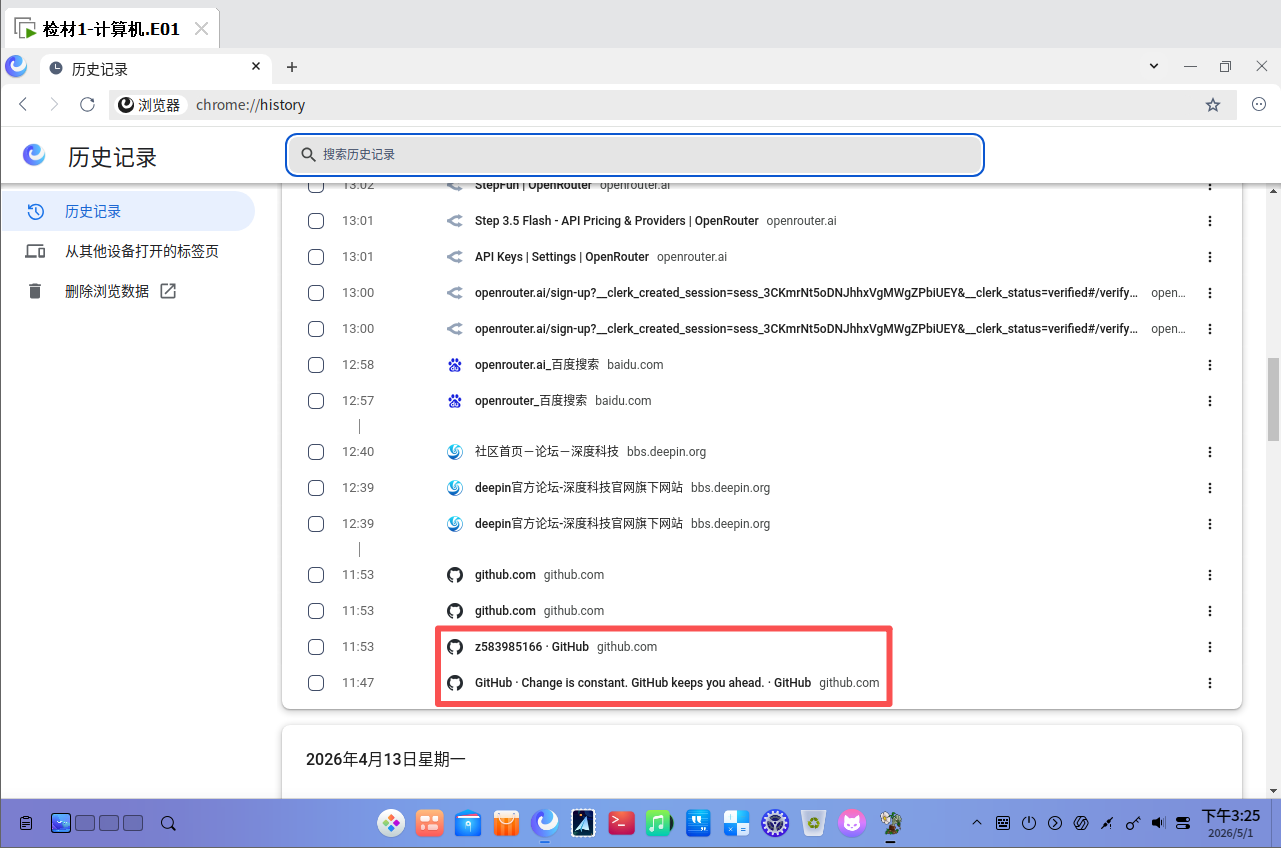Switch to the 历史记录 browser tab

[155, 68]
